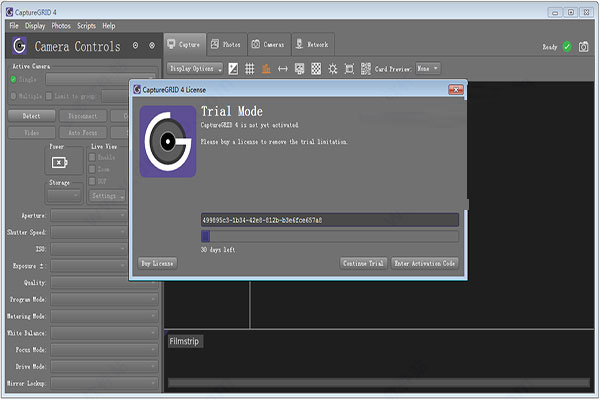This screenshot has width=600, height=400.
Task: Click the Camera Controls panel float icon
Action: (x=135, y=46)
